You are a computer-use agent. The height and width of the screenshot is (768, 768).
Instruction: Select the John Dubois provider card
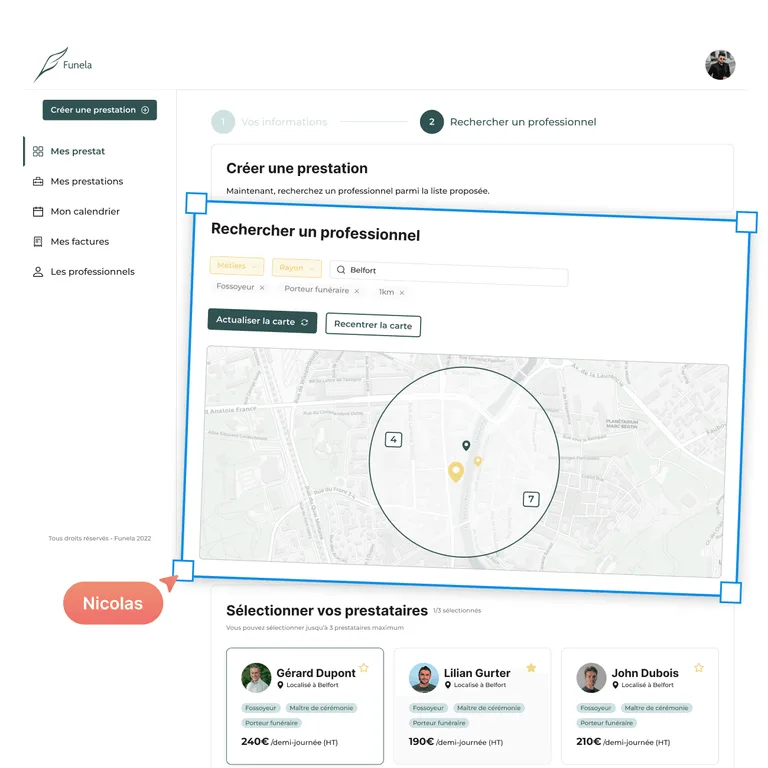[640, 706]
